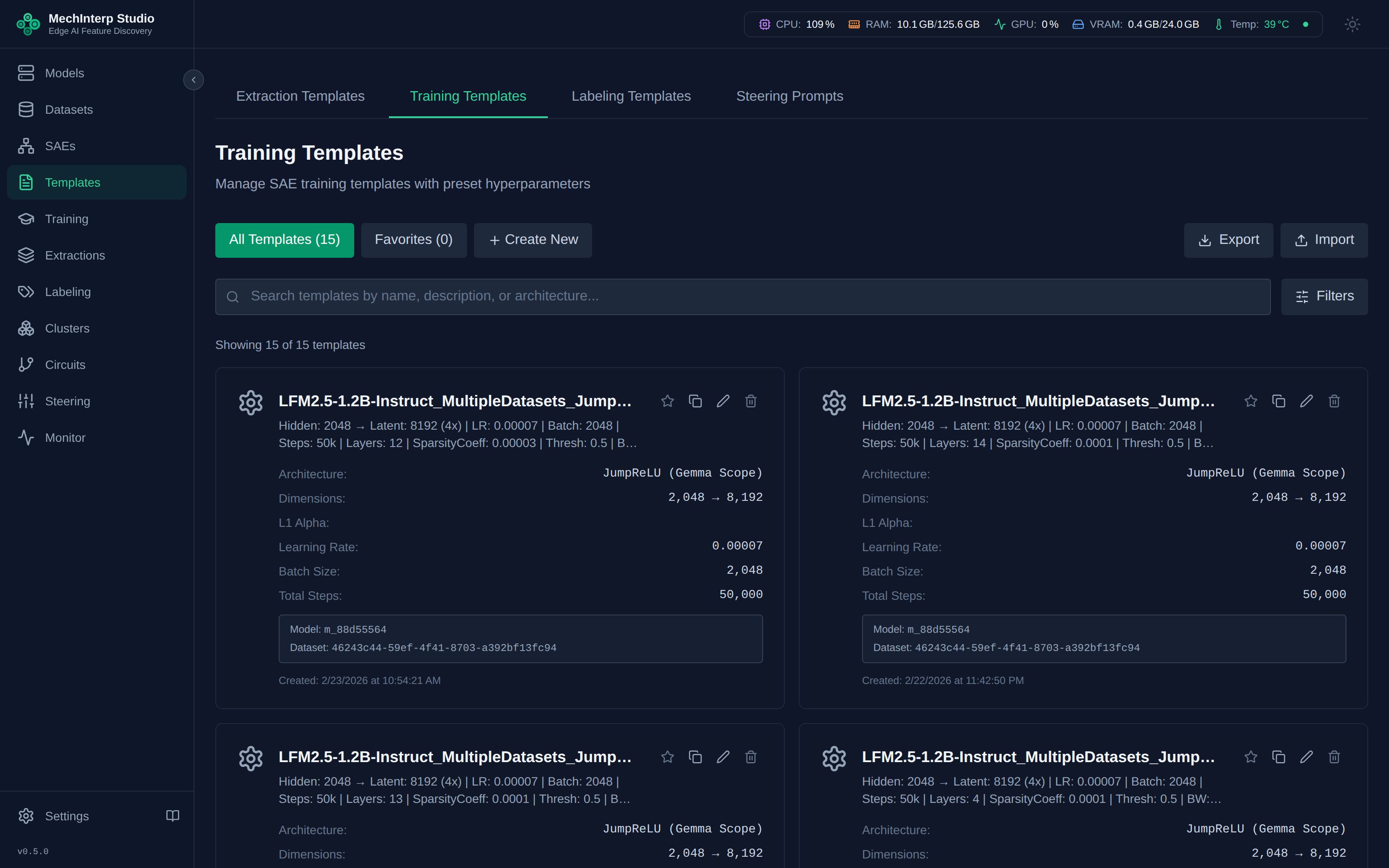Click the gear icon of the Layers: 12 template
The image size is (1389, 868).
coord(251,402)
